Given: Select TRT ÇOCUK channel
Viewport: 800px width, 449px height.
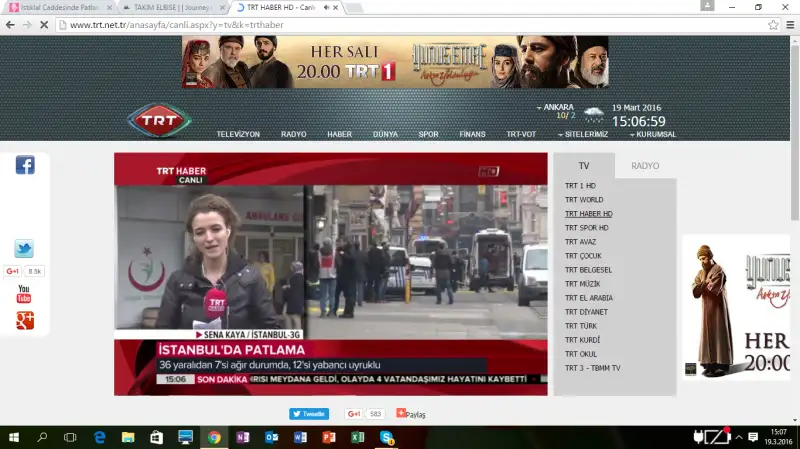Looking at the screenshot, I should 583,256.
